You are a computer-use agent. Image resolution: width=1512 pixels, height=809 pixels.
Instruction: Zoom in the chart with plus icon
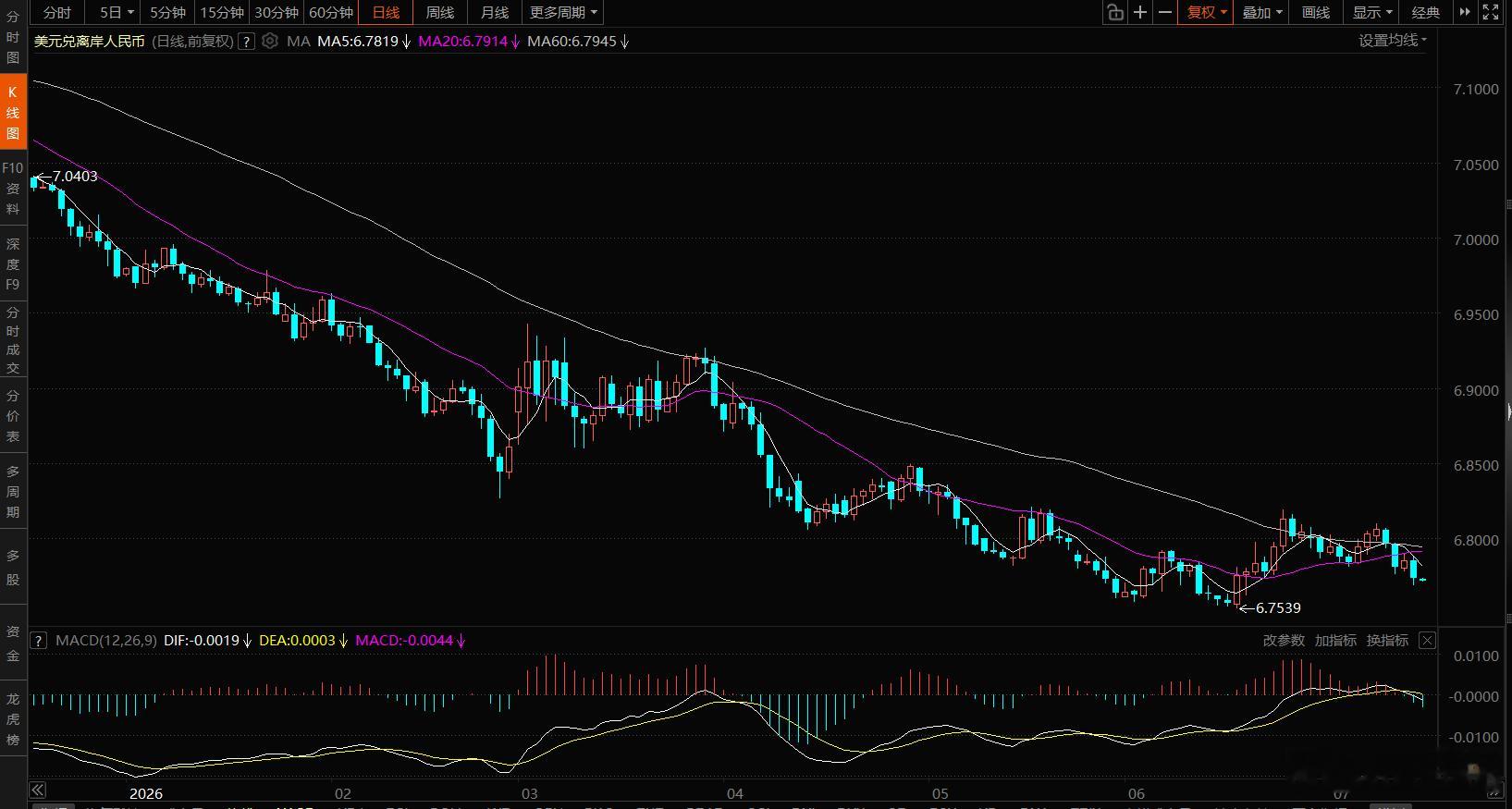(1140, 12)
